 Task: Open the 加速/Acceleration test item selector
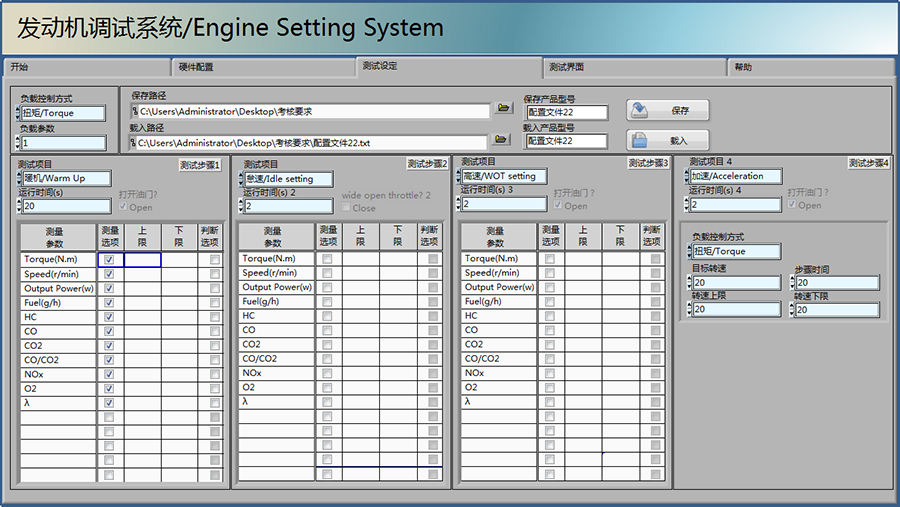coord(732,176)
